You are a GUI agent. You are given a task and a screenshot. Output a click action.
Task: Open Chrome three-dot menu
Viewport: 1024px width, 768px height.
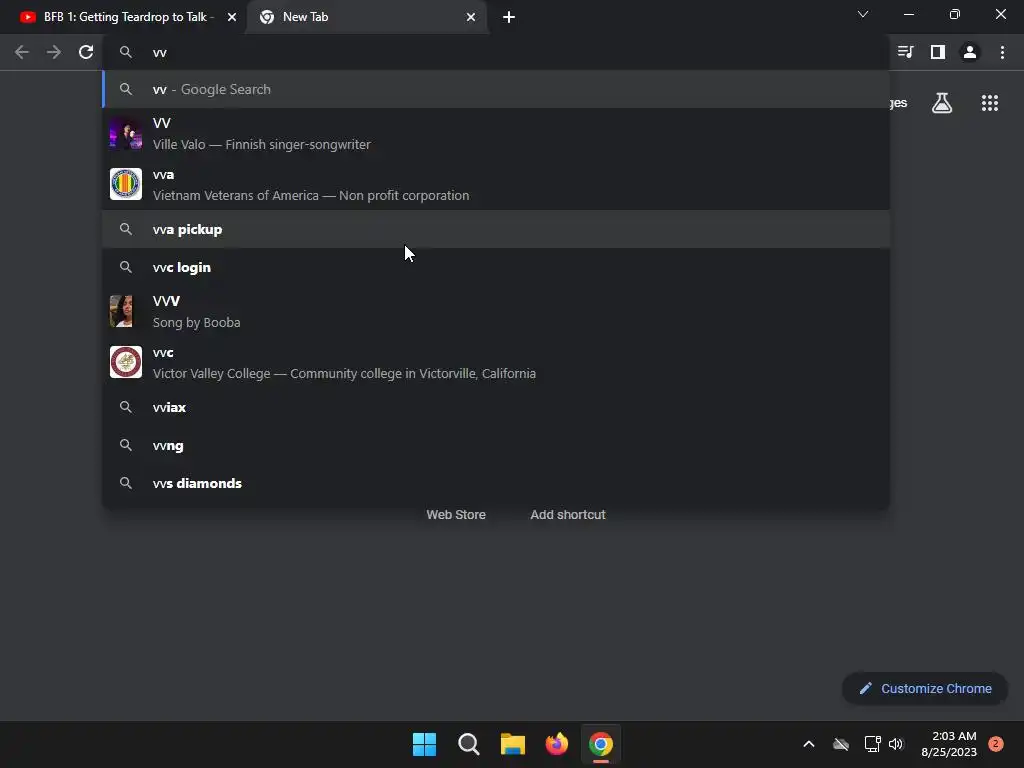(1002, 52)
